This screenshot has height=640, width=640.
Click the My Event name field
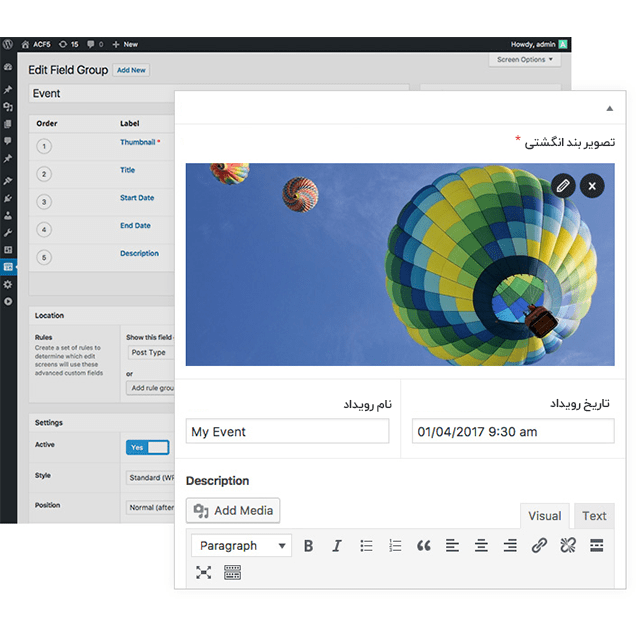[x=287, y=431]
